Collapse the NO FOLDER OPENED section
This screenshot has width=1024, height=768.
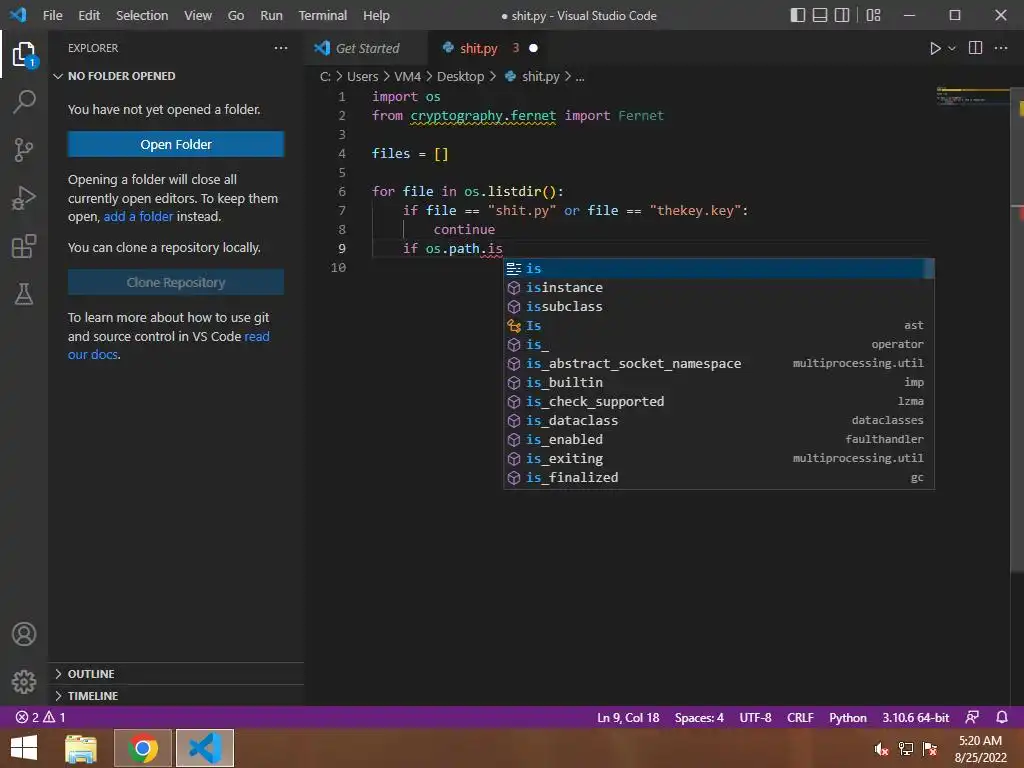[176, 76]
